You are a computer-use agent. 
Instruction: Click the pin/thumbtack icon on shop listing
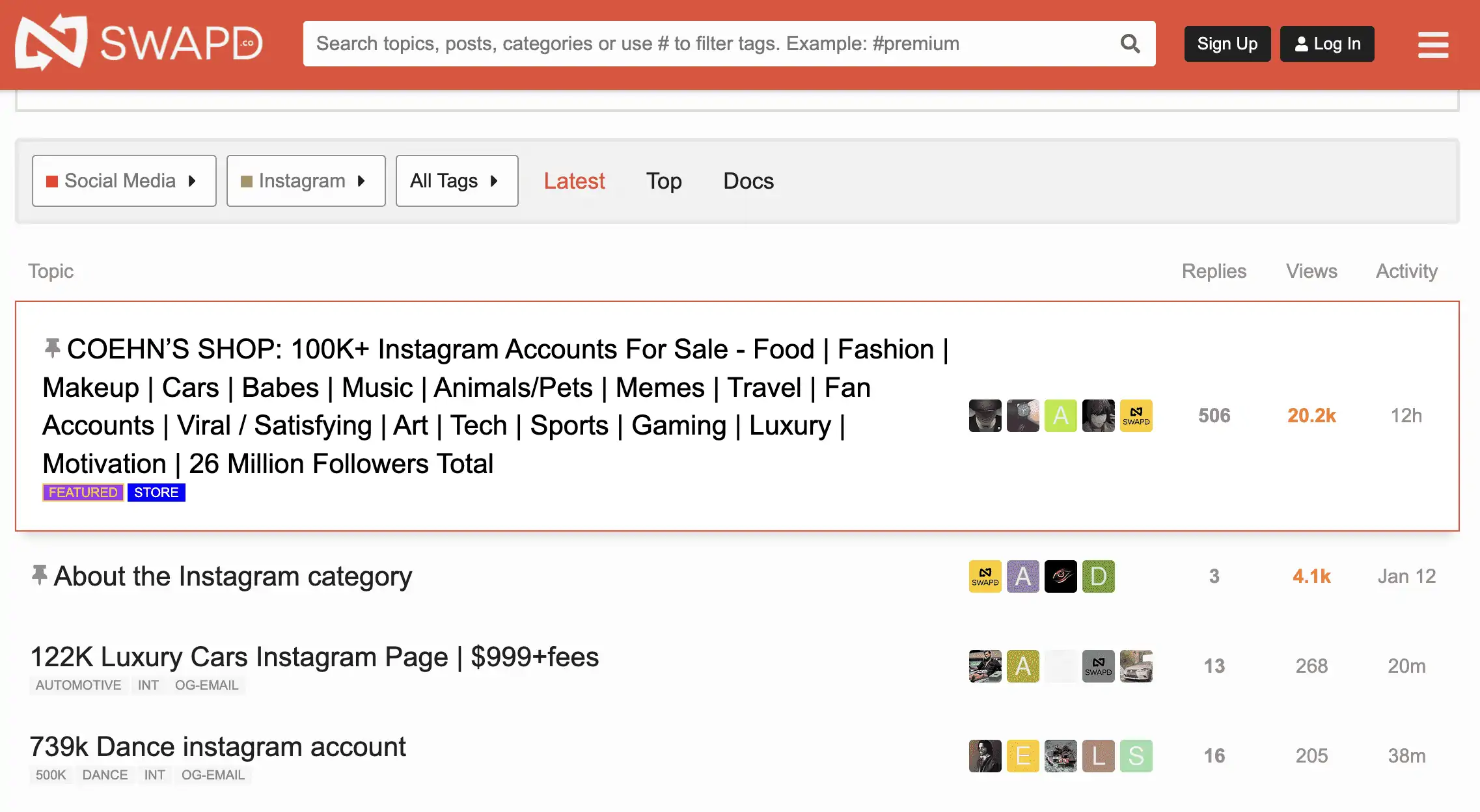(52, 348)
